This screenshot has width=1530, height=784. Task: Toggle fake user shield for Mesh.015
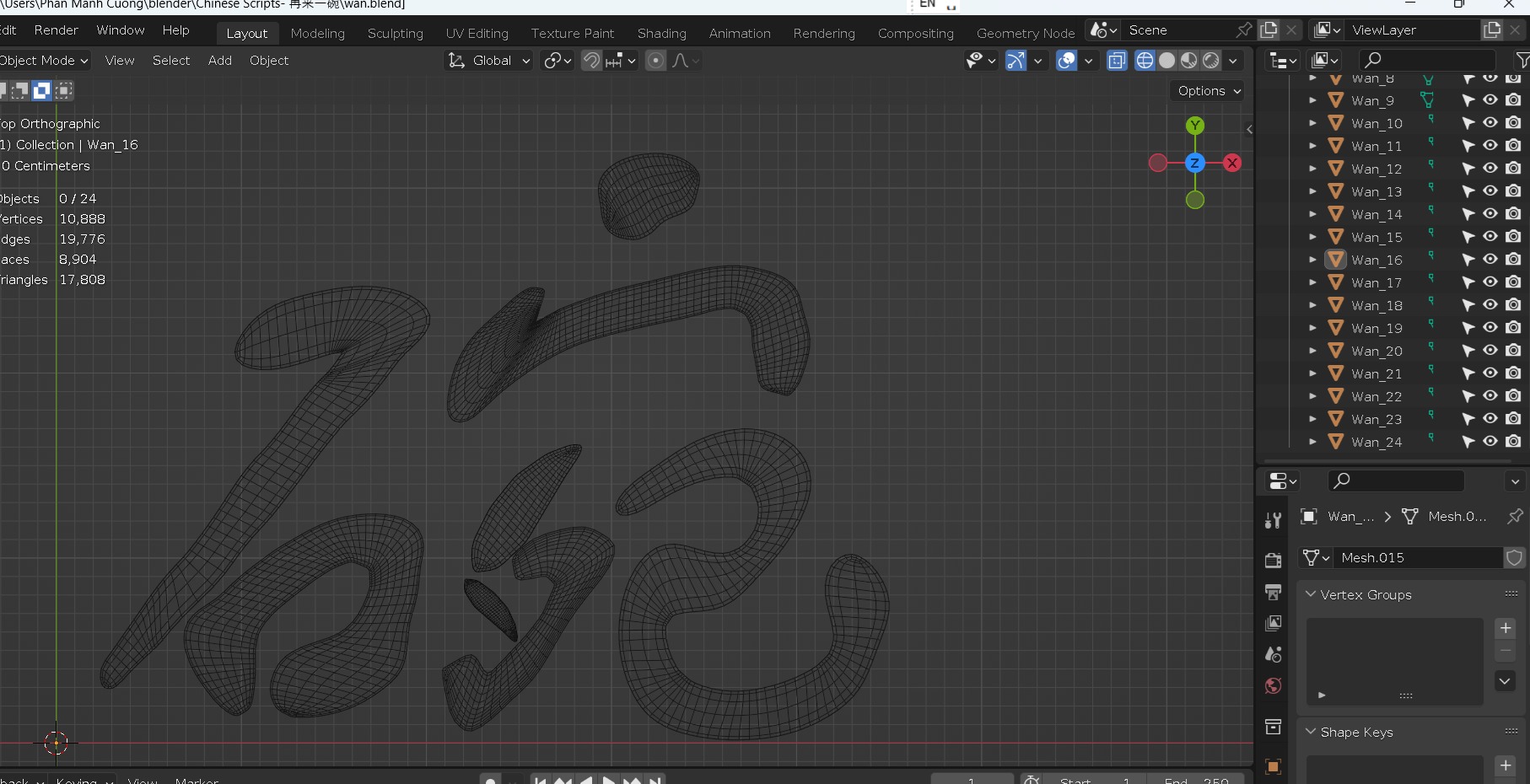[x=1515, y=557]
